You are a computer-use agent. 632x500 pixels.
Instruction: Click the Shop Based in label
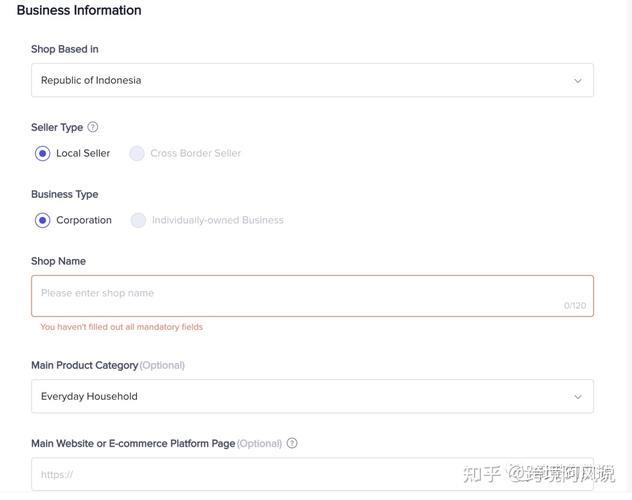click(64, 49)
